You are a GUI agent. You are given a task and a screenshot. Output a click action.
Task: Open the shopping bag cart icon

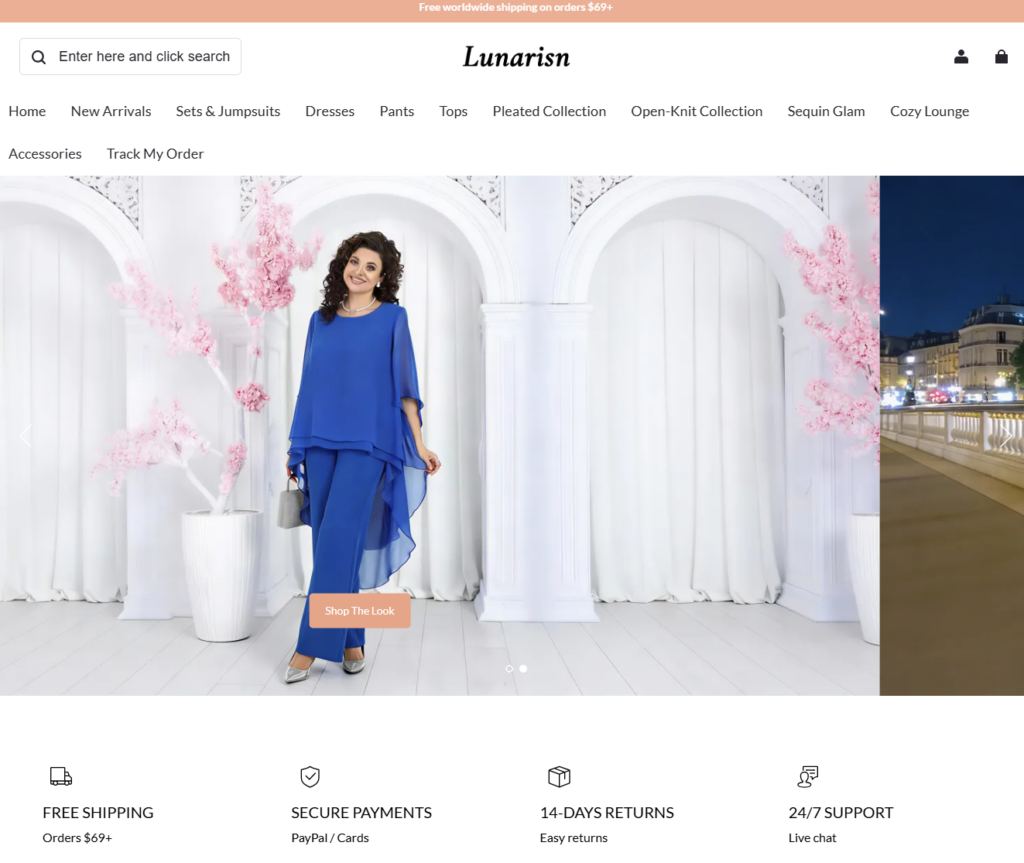[x=1001, y=57]
